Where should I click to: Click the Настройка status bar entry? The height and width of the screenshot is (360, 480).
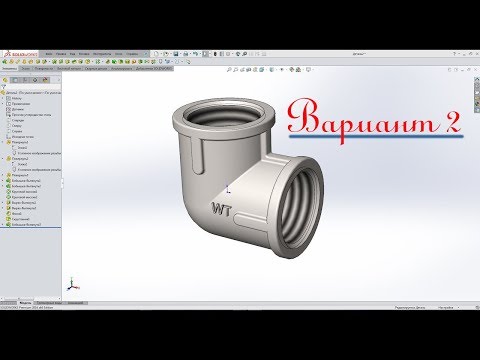click(445, 307)
